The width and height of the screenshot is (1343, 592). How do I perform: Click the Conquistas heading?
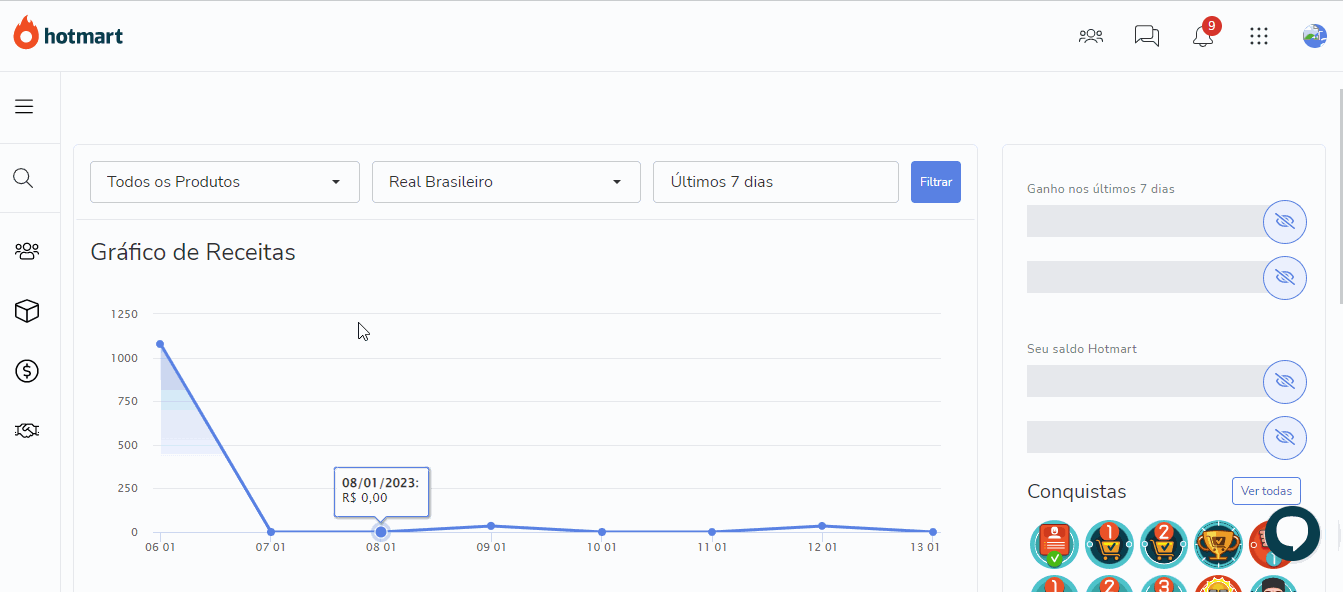1076,492
